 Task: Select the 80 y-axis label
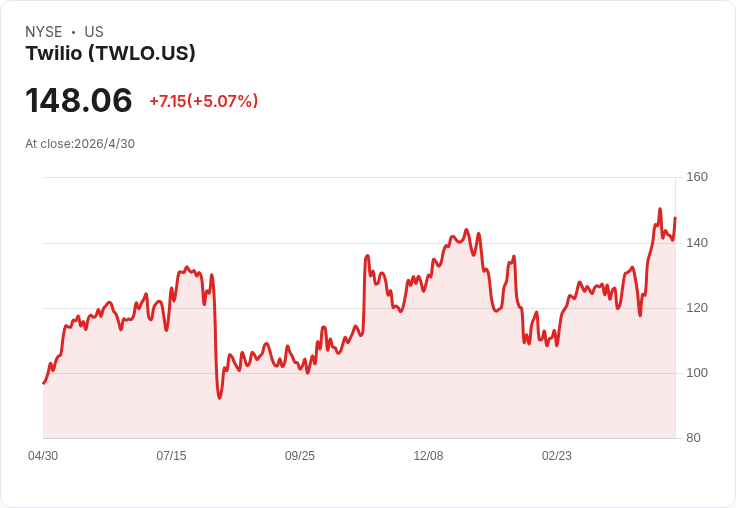click(x=693, y=438)
